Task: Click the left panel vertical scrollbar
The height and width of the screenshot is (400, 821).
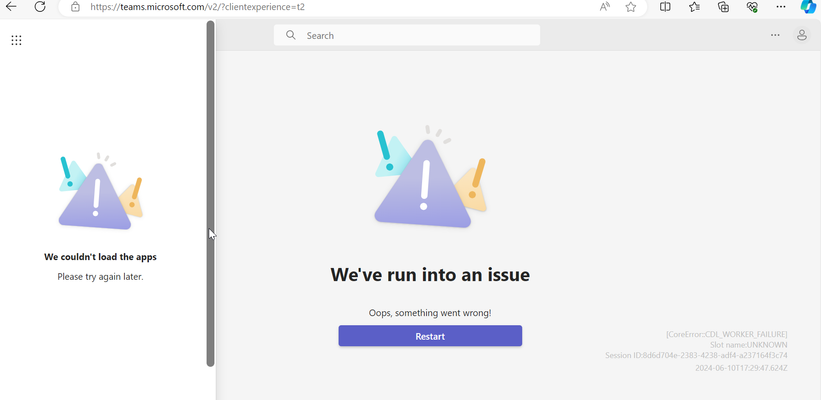Action: pyautogui.click(x=210, y=194)
